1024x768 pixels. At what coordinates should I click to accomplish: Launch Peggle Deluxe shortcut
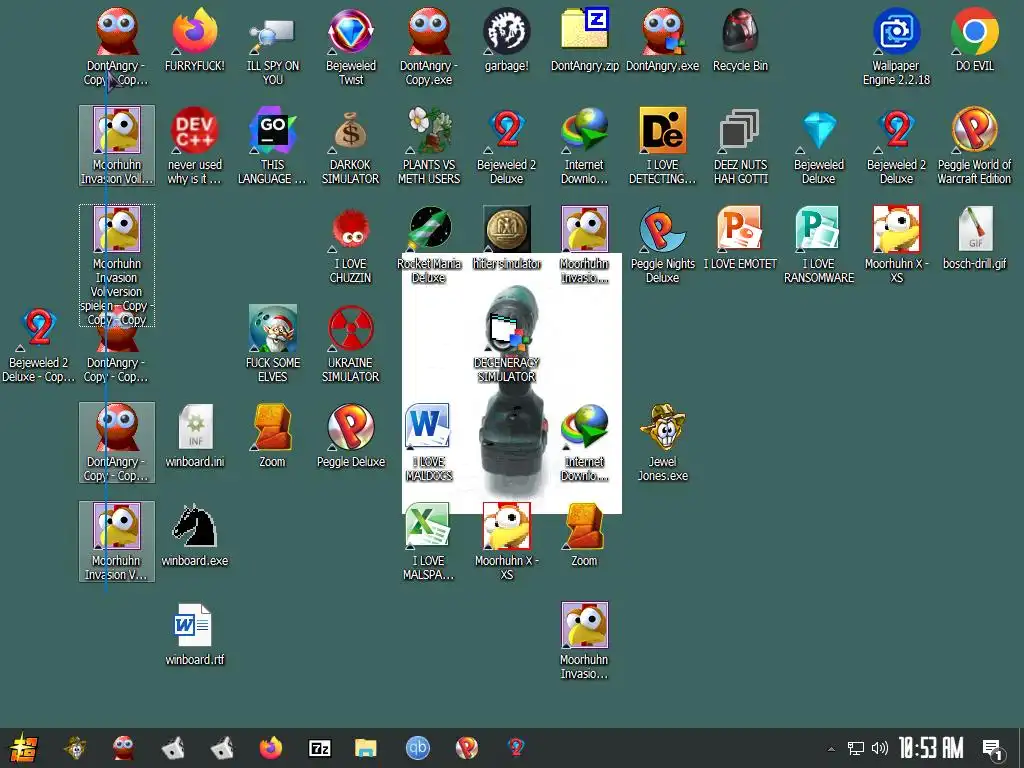tap(351, 437)
